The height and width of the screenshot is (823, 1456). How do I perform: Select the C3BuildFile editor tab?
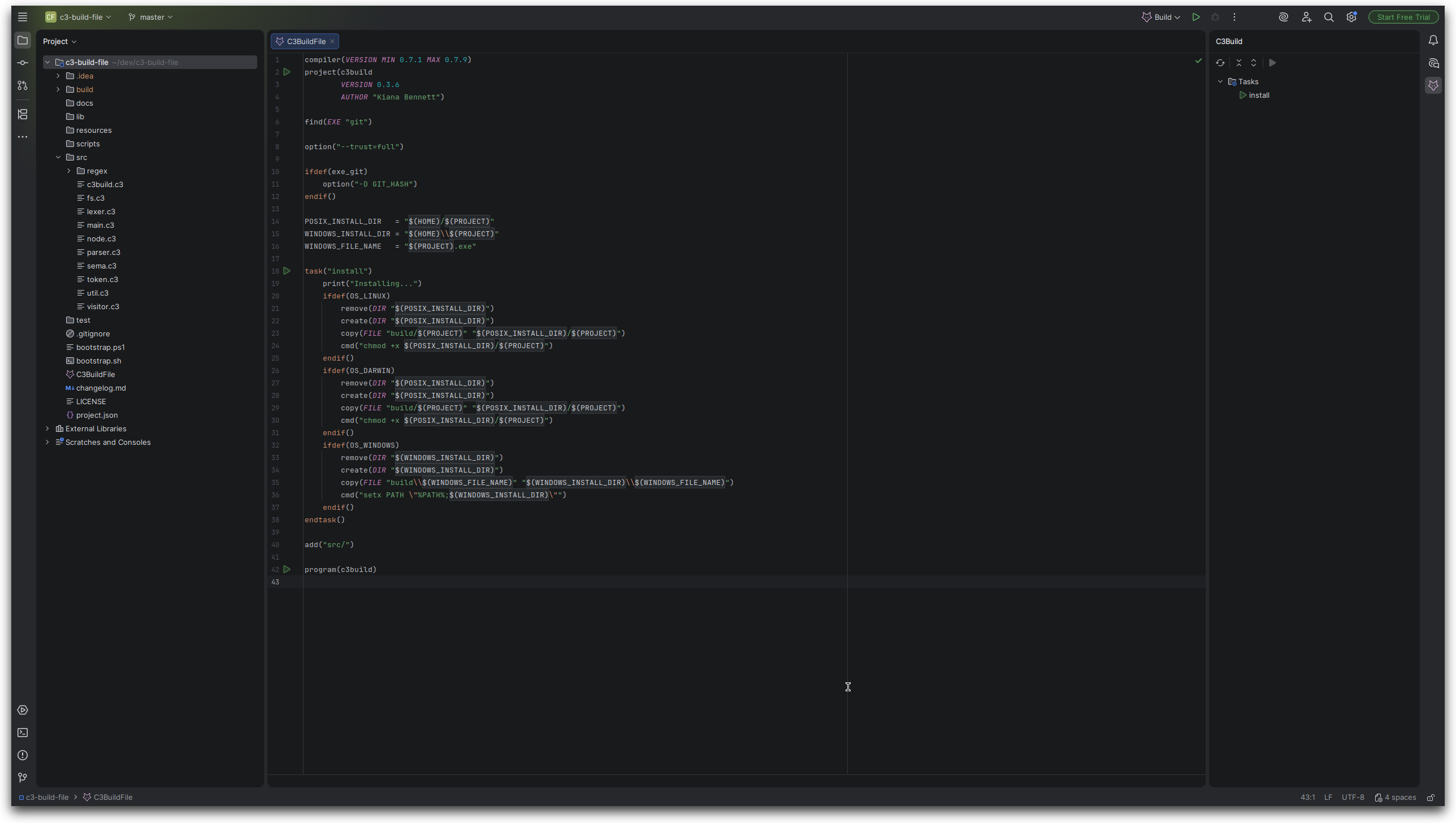coord(306,41)
